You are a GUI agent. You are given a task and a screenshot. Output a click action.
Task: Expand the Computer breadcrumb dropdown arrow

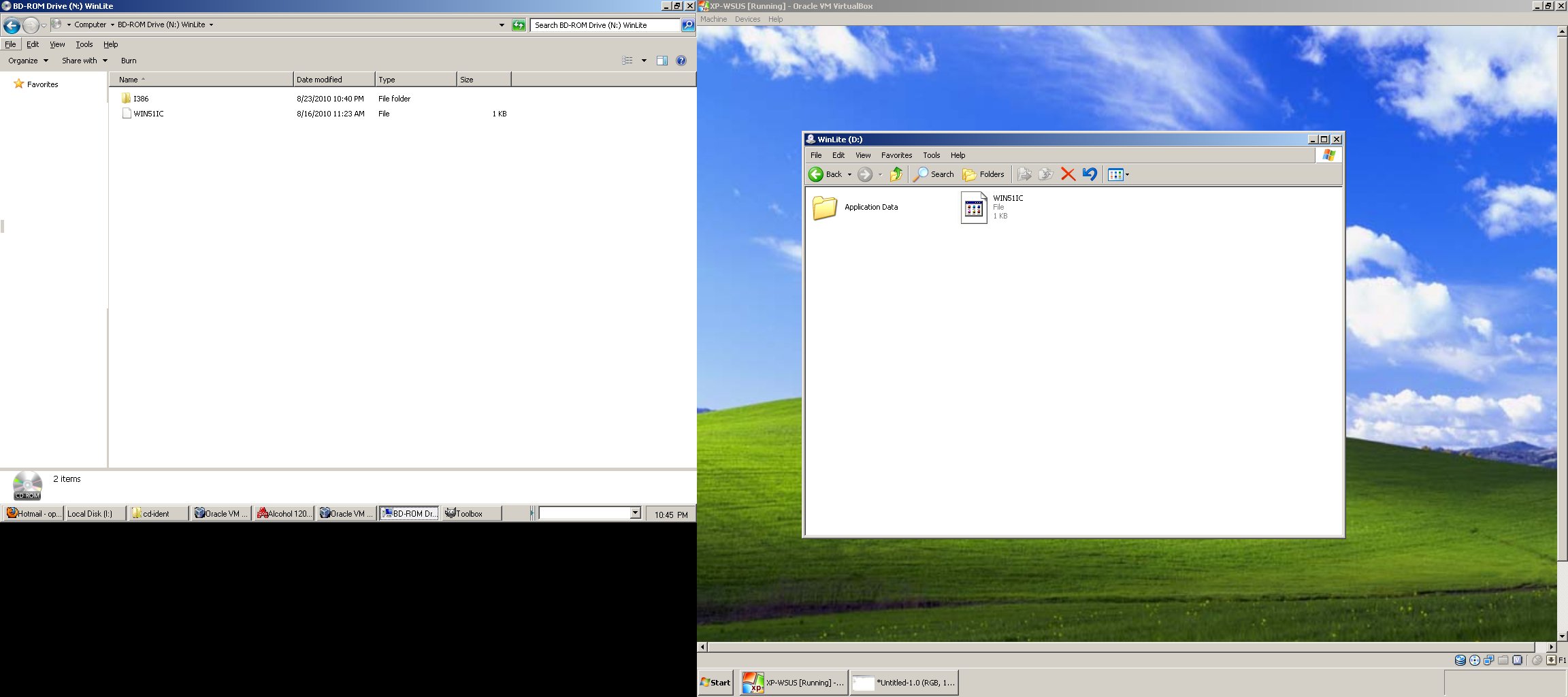coord(112,25)
